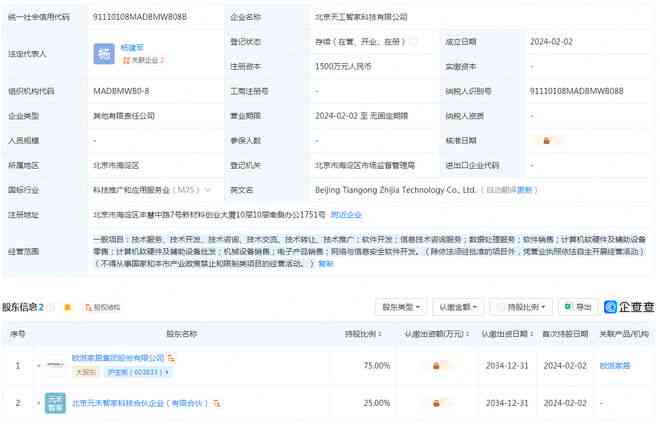660x424 pixels.
Task: Select the English name Beijing Tiangong Zhijia Technology
Action: (x=395, y=190)
